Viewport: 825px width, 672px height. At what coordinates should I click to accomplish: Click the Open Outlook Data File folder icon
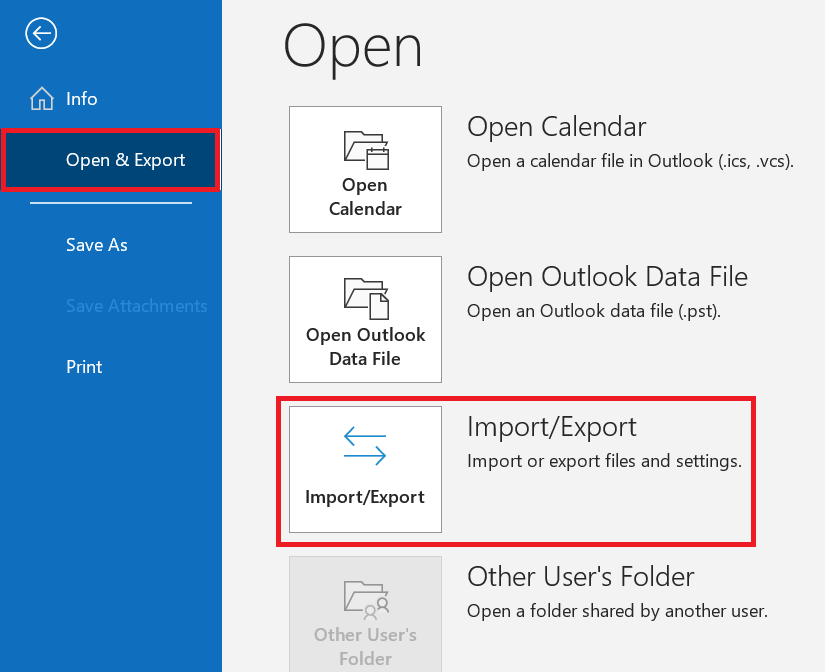pyautogui.click(x=366, y=298)
